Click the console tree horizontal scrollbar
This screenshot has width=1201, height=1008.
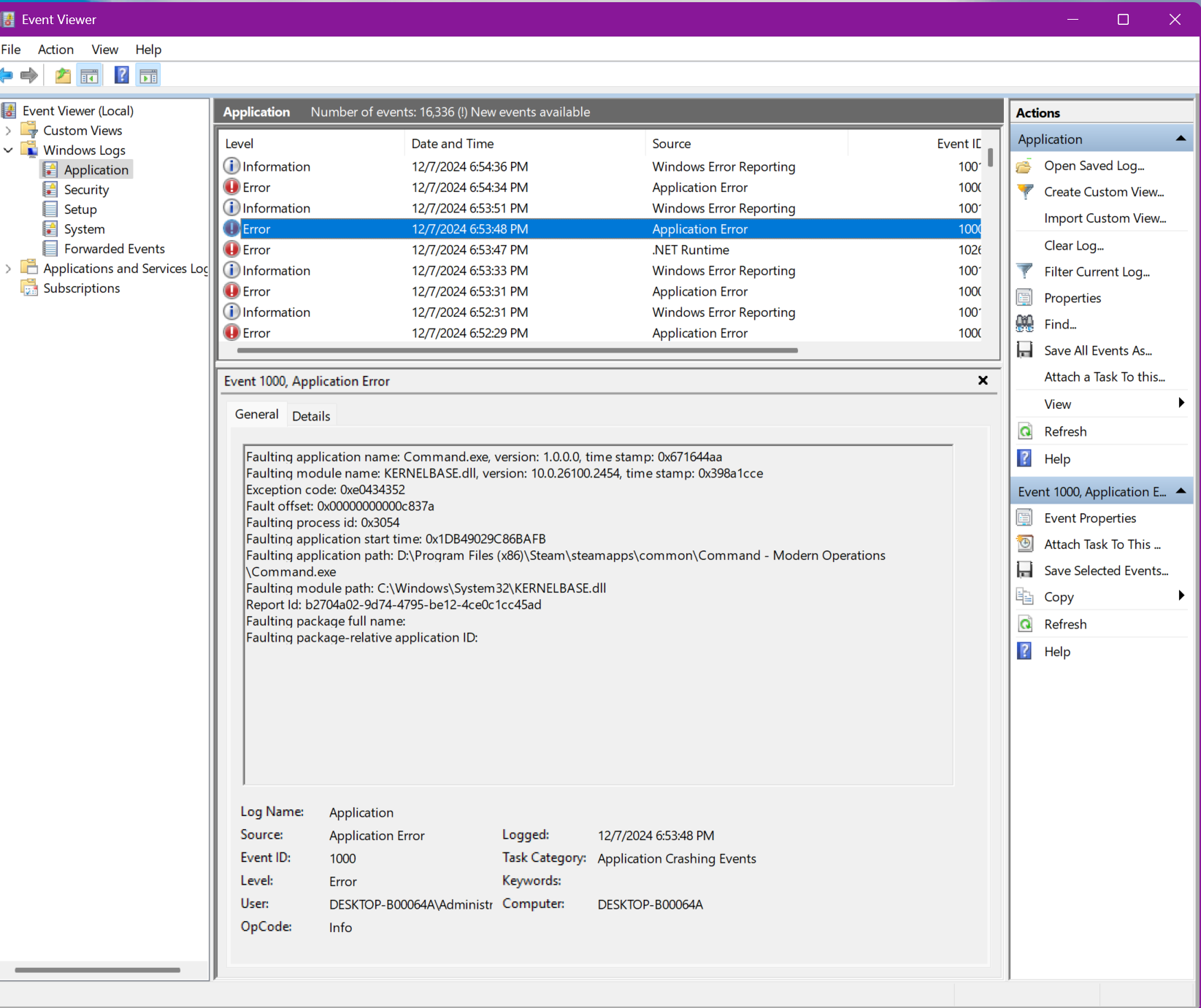(97, 970)
